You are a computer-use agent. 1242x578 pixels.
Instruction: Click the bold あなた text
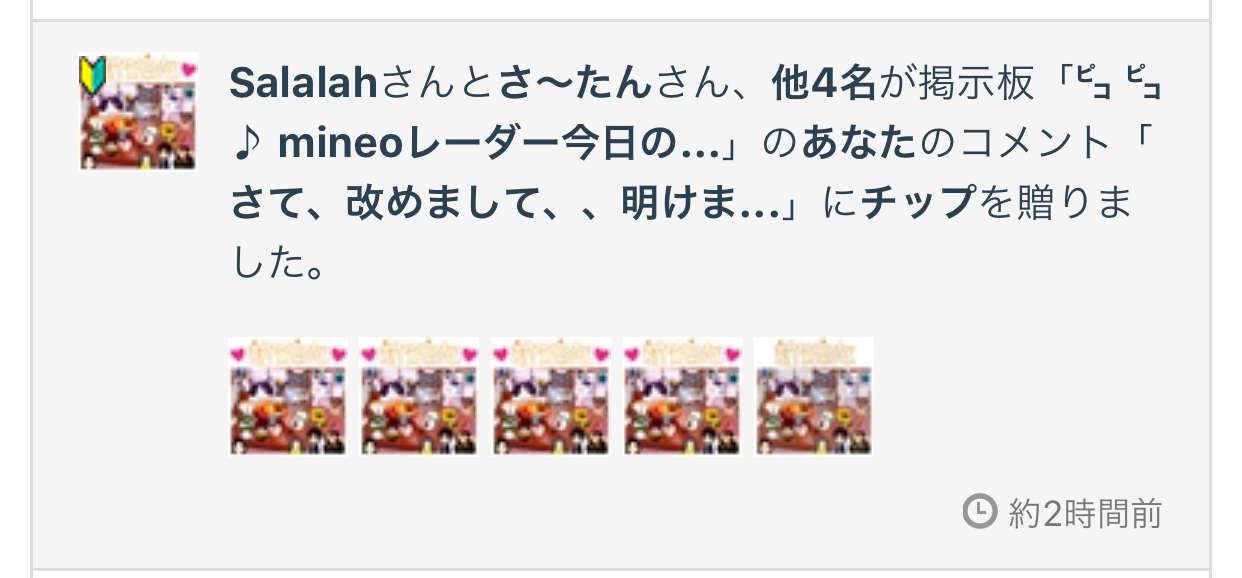858,145
